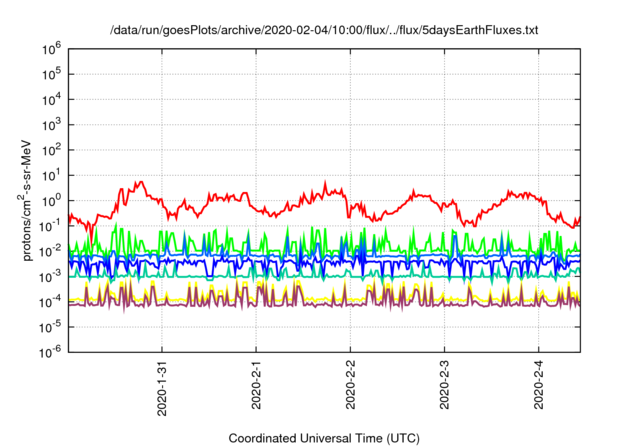The image size is (640, 448).
Task: Click the 10^5 y-axis tick label
Action: click(51, 74)
